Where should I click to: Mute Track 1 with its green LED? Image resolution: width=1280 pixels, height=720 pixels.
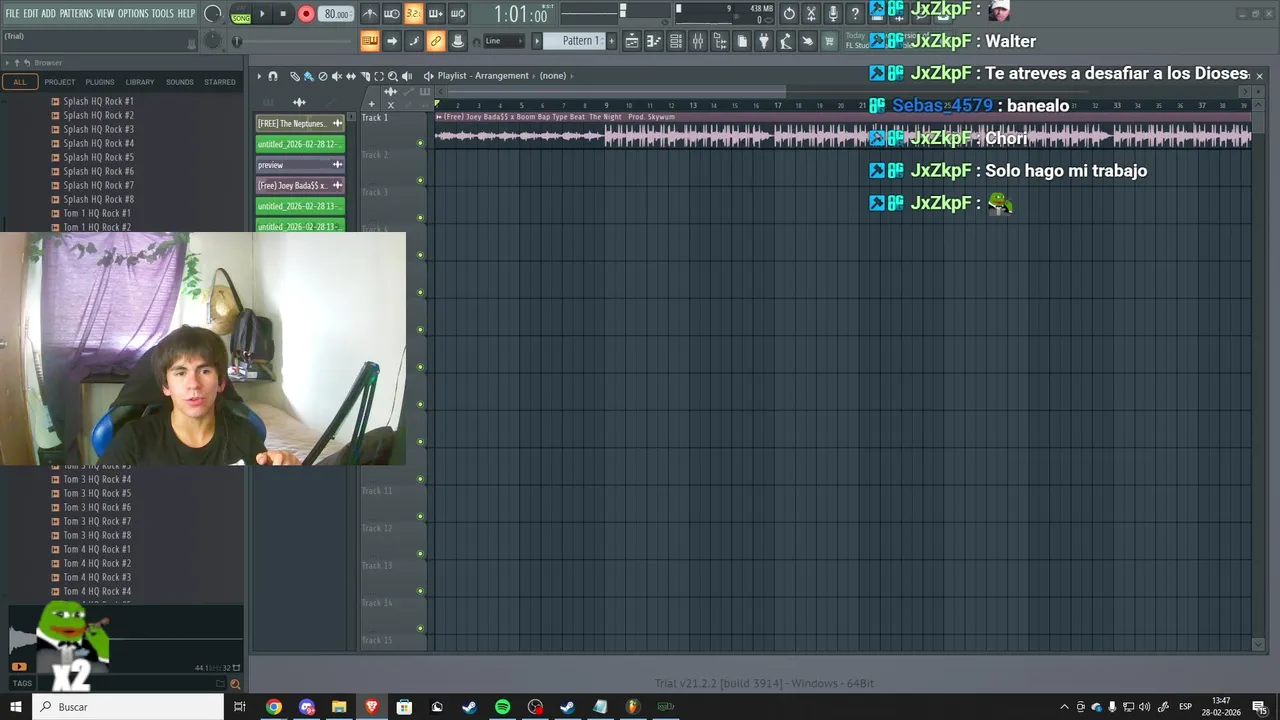pos(420,143)
